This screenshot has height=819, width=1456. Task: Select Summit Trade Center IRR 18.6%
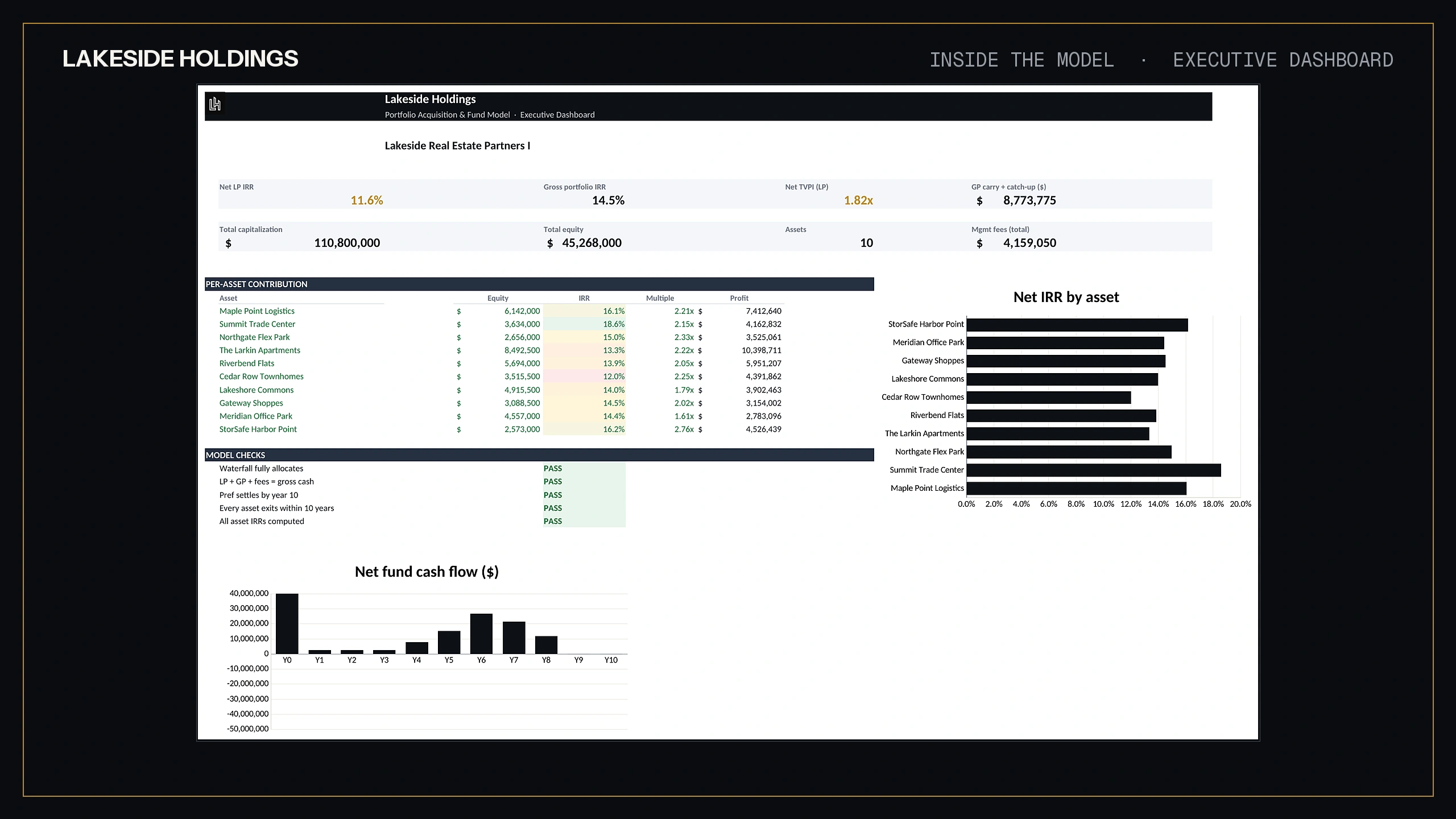tap(614, 324)
